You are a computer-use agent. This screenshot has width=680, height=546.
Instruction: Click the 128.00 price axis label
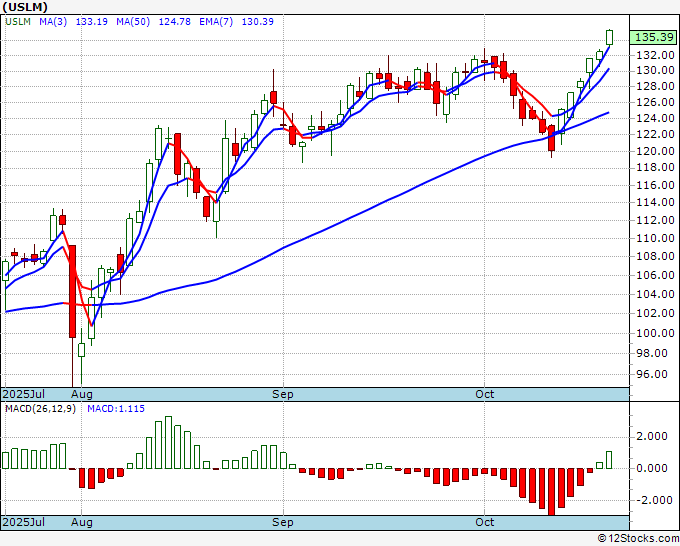(655, 86)
